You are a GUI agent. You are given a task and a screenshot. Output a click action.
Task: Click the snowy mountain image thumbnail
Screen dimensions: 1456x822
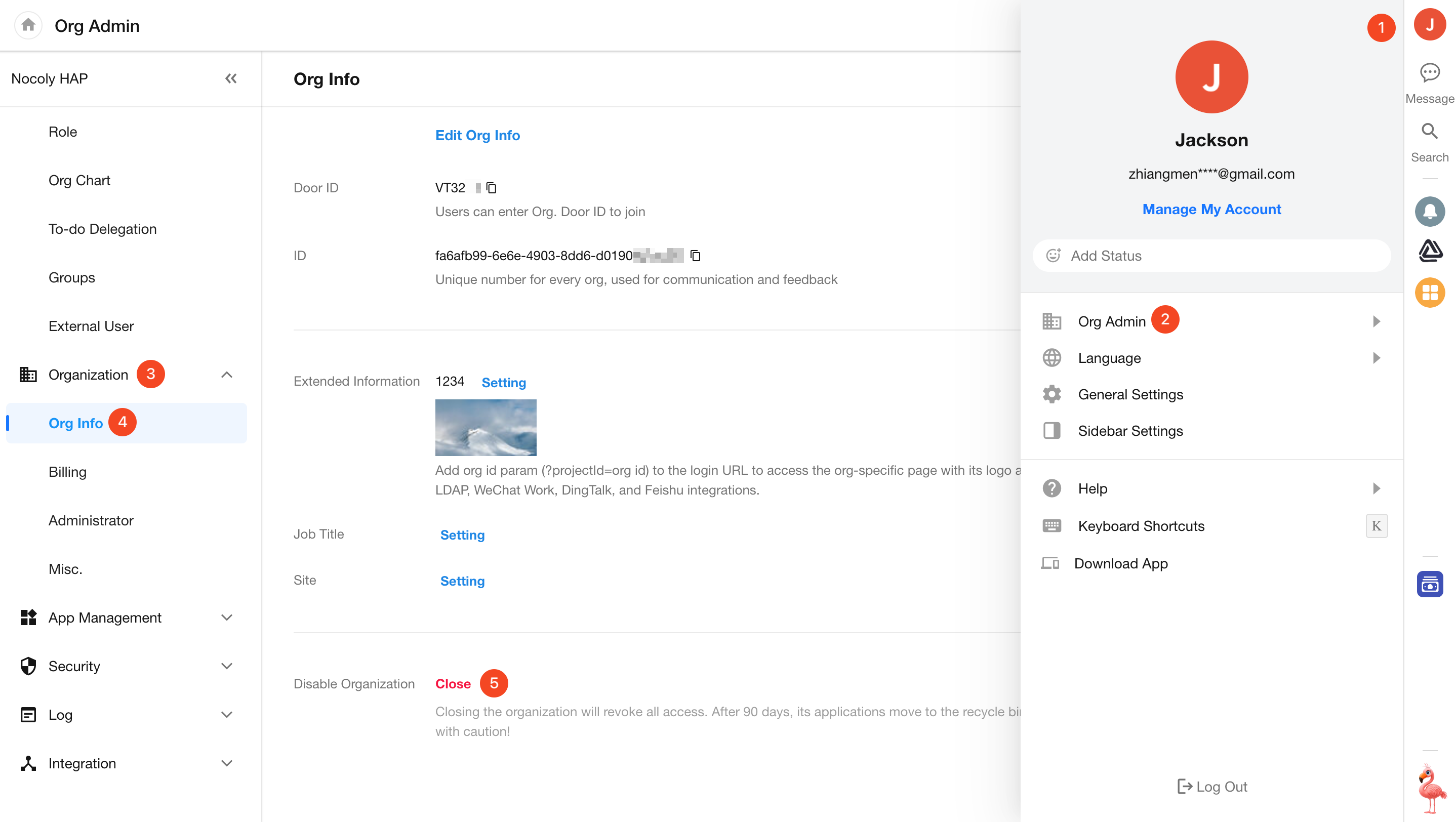click(x=486, y=428)
